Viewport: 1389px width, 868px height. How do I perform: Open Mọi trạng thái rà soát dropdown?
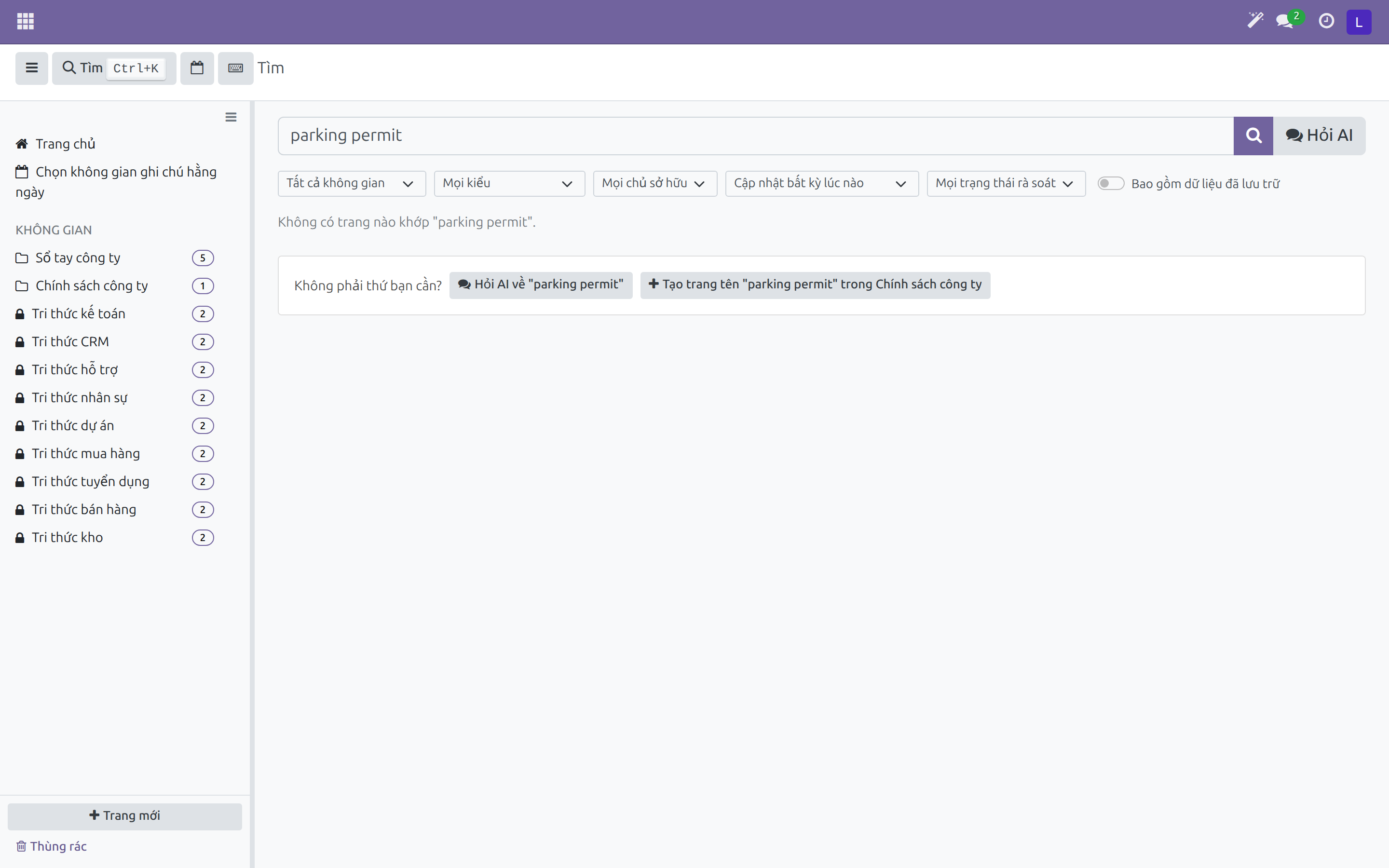pyautogui.click(x=1006, y=183)
